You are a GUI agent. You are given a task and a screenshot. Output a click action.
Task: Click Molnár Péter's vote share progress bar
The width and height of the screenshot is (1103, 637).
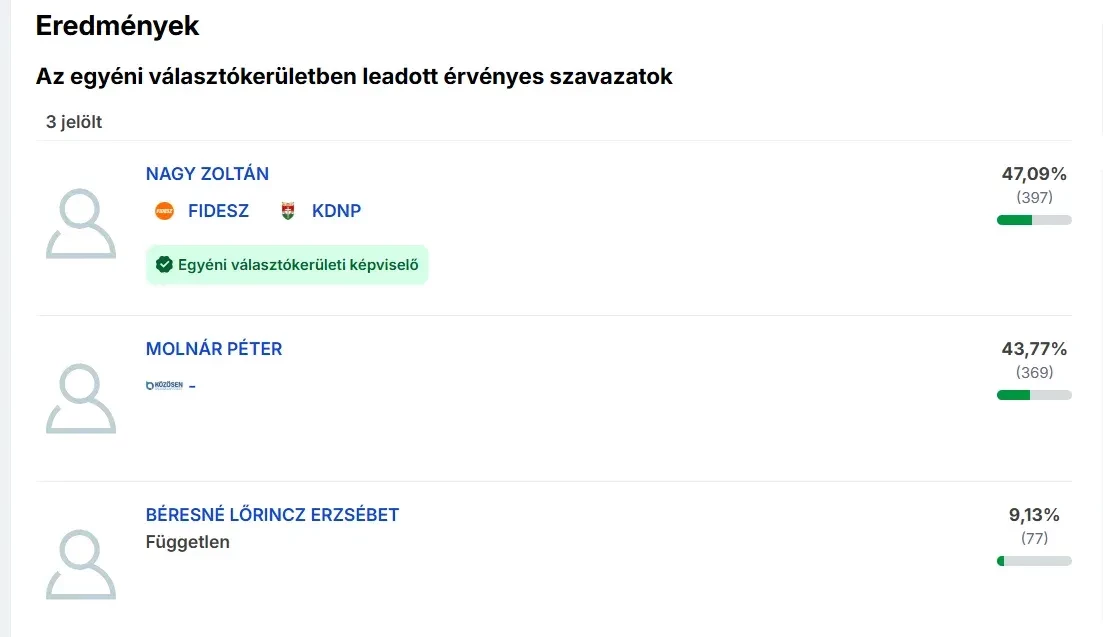1034,395
